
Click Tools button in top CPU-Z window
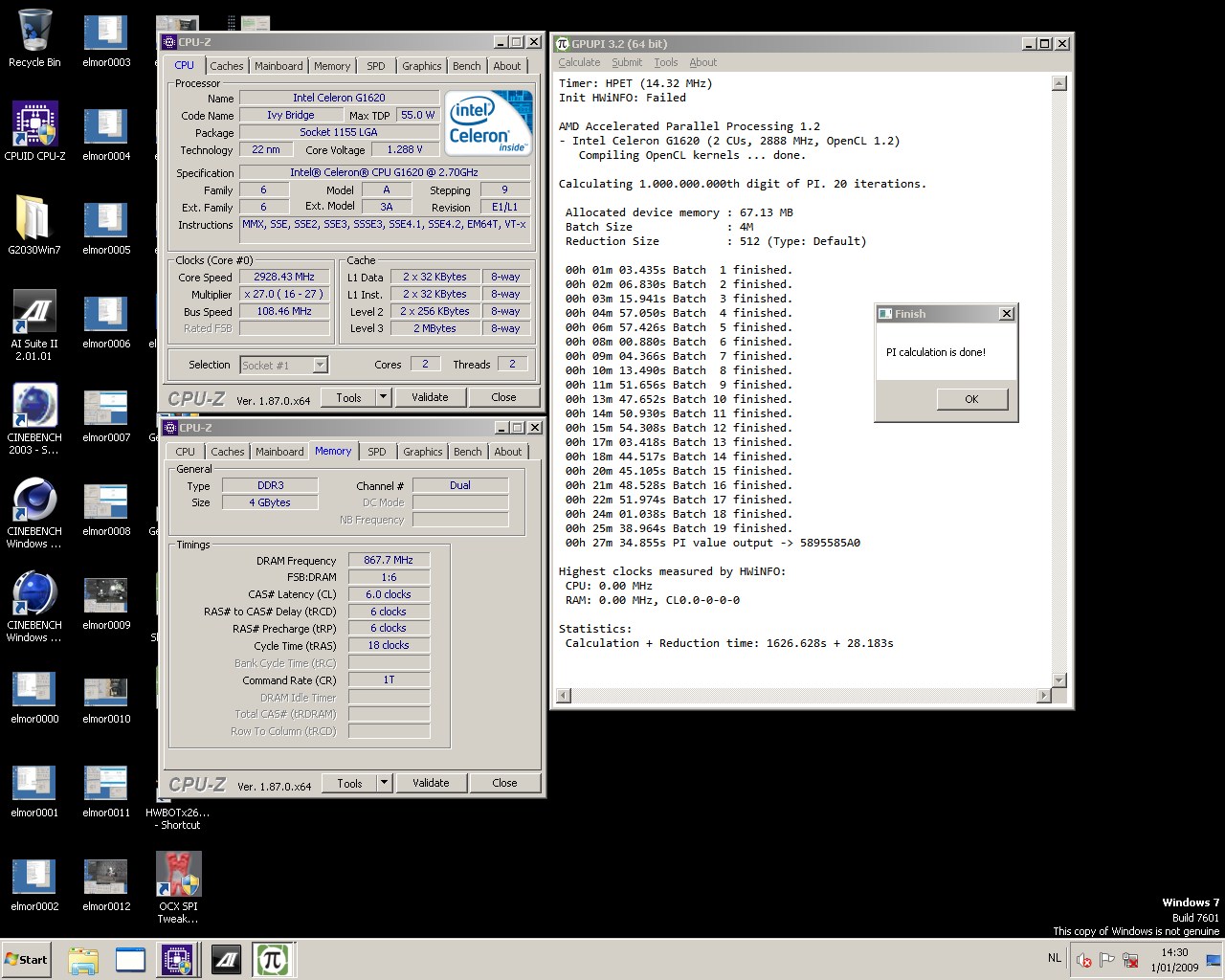click(x=348, y=397)
